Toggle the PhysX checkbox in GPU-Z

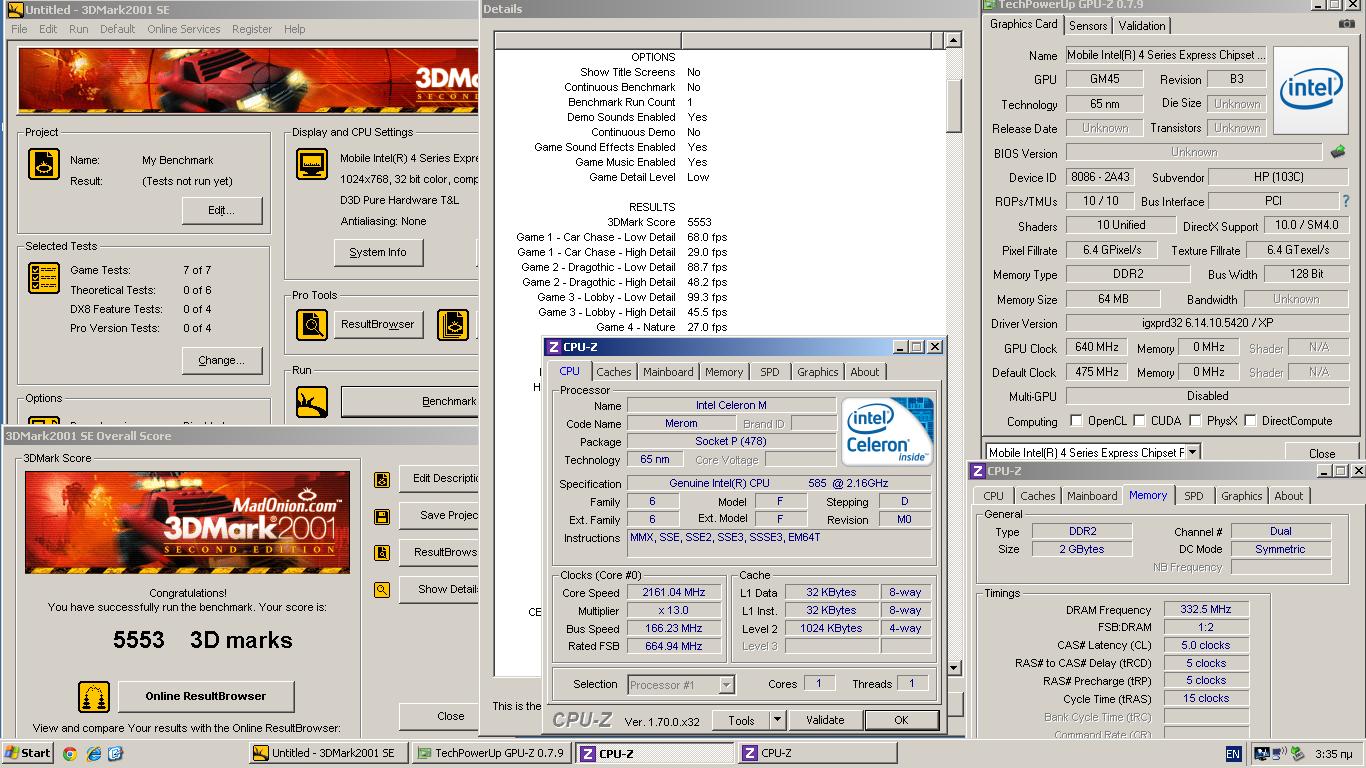click(1195, 421)
